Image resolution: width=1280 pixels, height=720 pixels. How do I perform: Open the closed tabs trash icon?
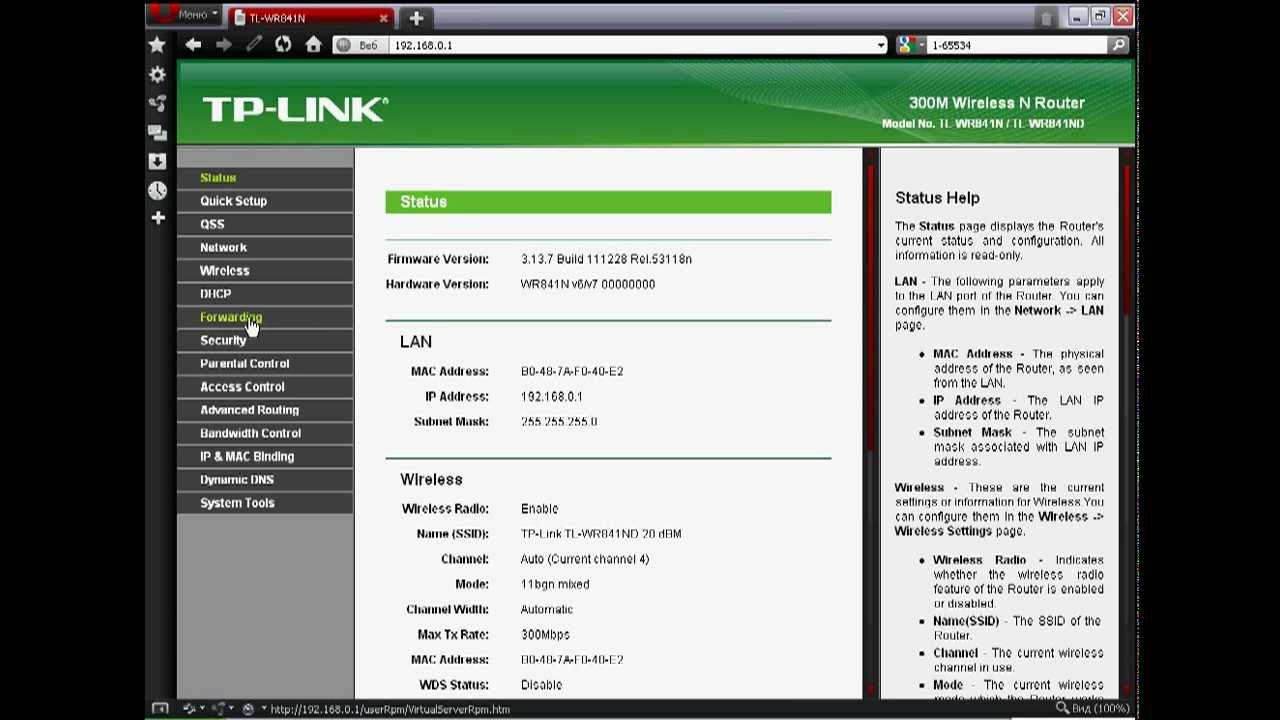point(1047,18)
